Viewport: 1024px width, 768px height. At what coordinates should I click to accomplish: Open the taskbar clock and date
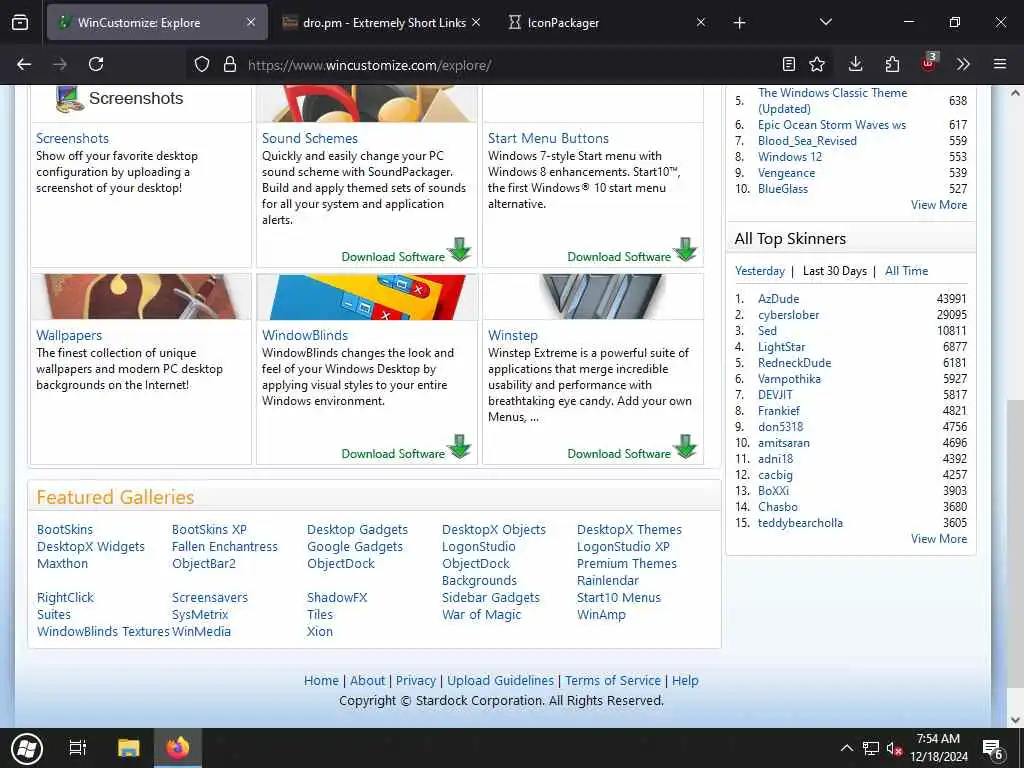938,748
